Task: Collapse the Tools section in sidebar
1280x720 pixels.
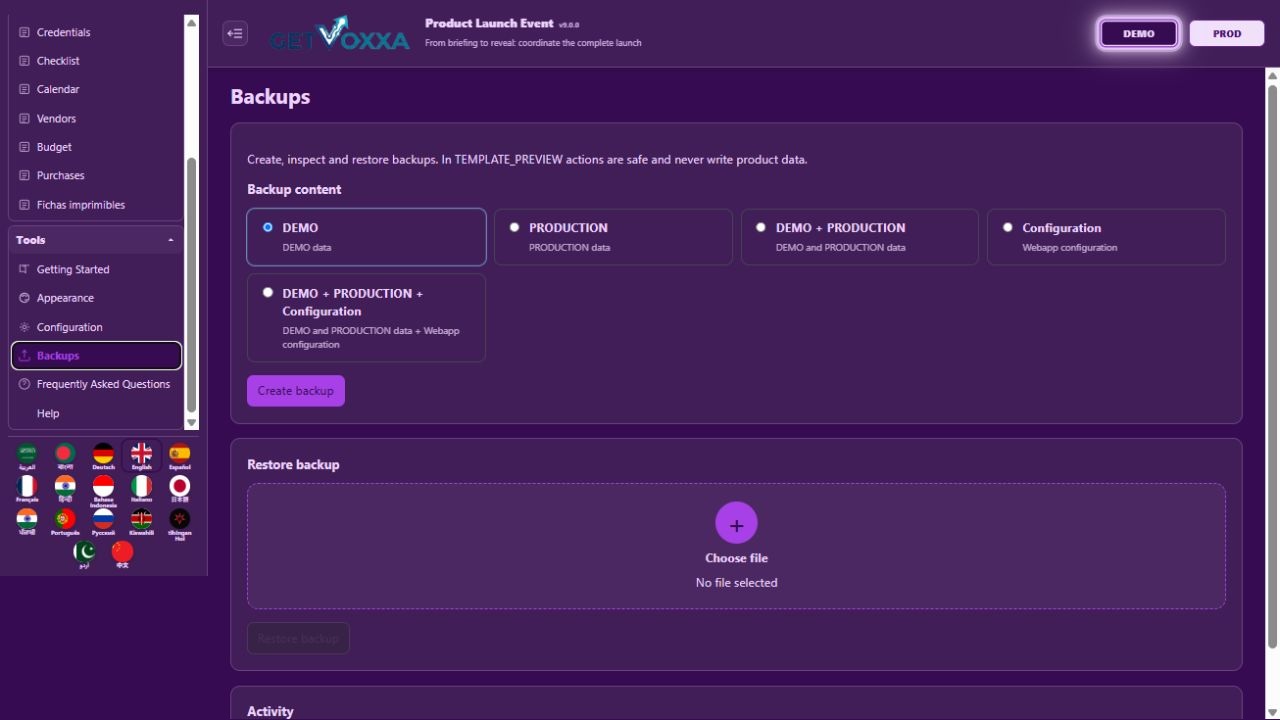Action: coord(170,240)
